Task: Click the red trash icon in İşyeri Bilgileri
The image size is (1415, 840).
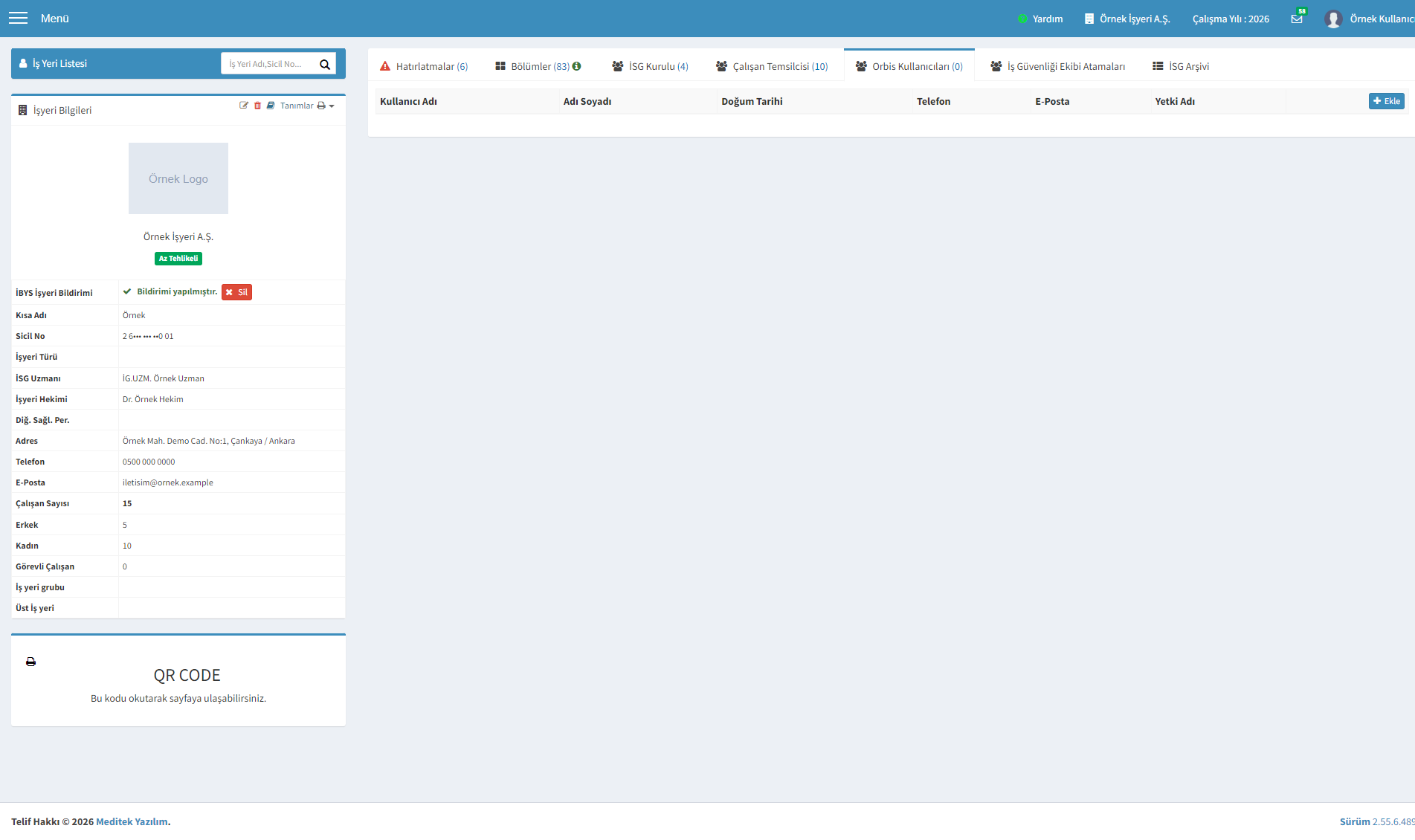Action: point(257,106)
